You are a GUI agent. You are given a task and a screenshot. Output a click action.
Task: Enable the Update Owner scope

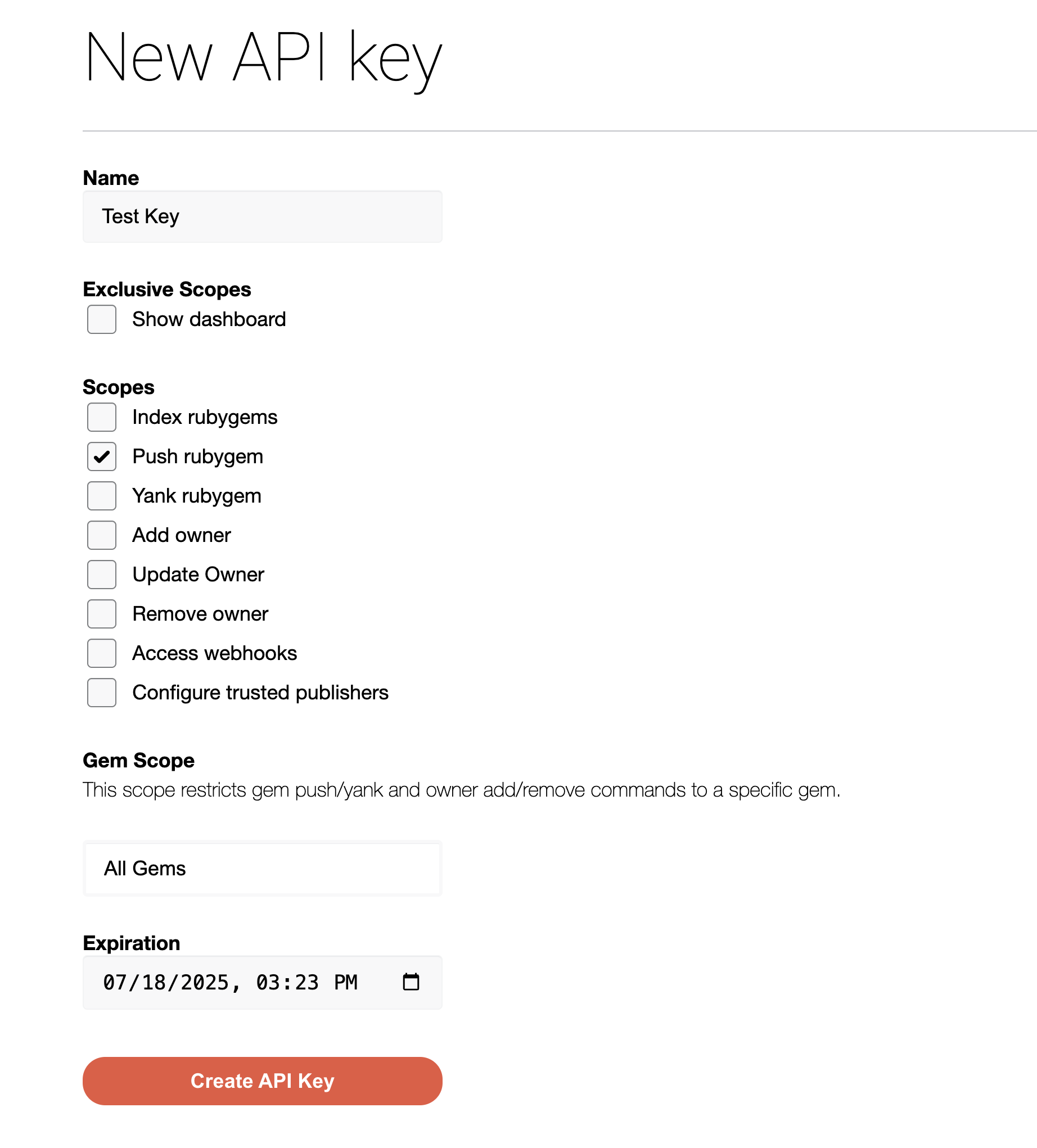pyautogui.click(x=101, y=574)
